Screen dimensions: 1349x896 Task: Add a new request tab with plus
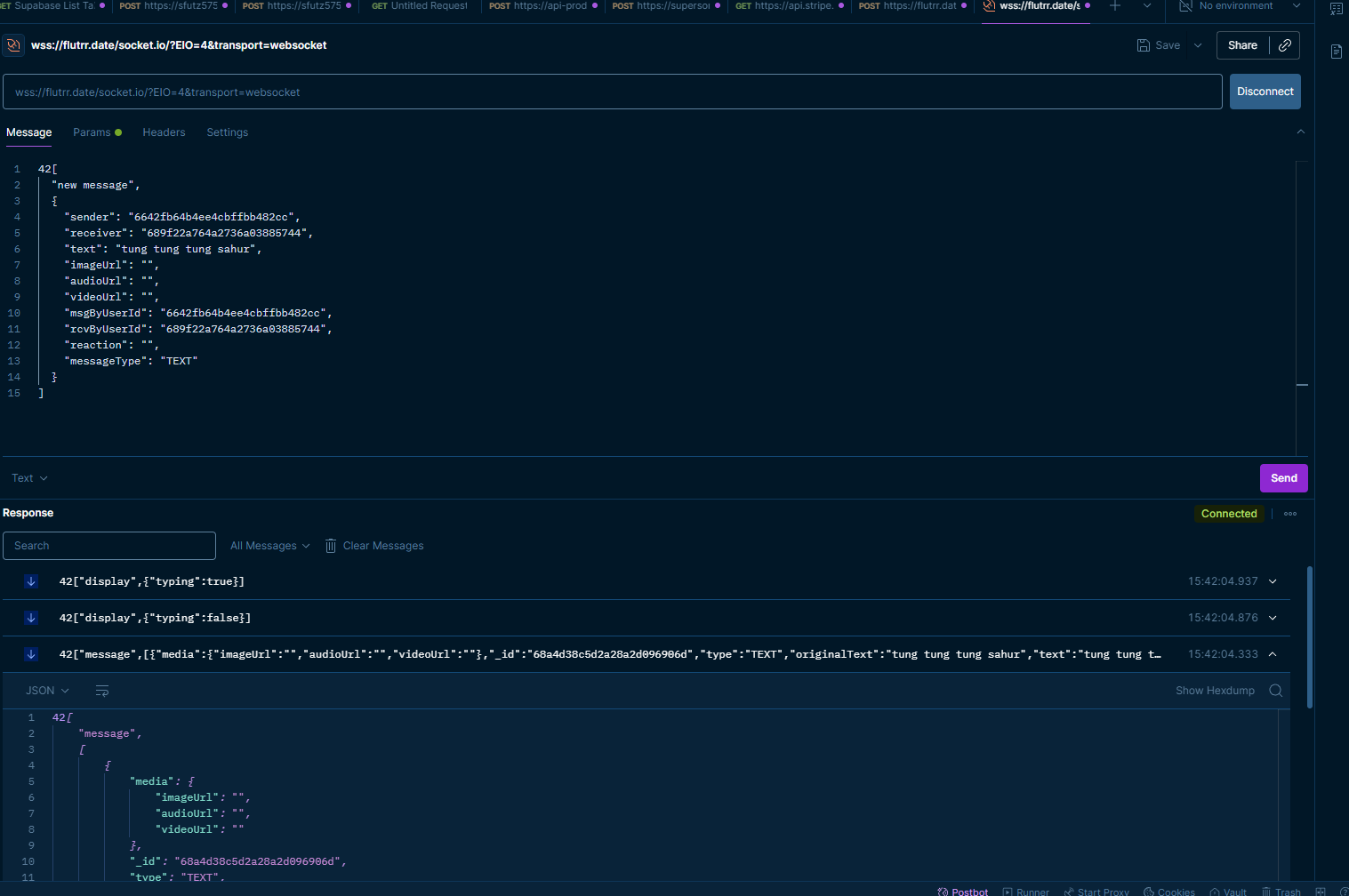tap(1115, 5)
